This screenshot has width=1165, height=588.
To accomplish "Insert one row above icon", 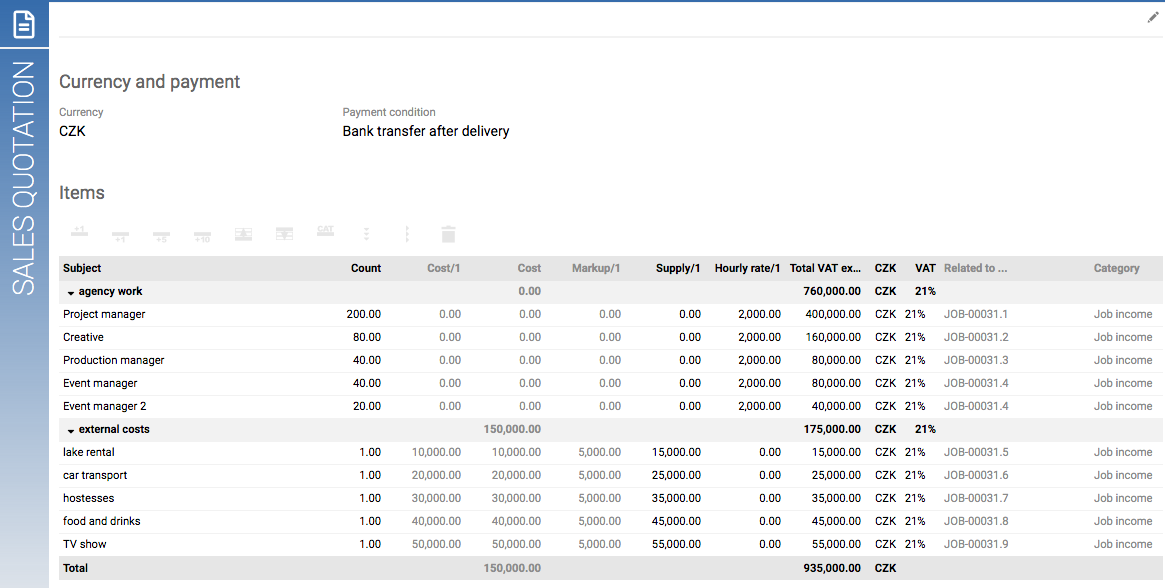I will pos(79,233).
